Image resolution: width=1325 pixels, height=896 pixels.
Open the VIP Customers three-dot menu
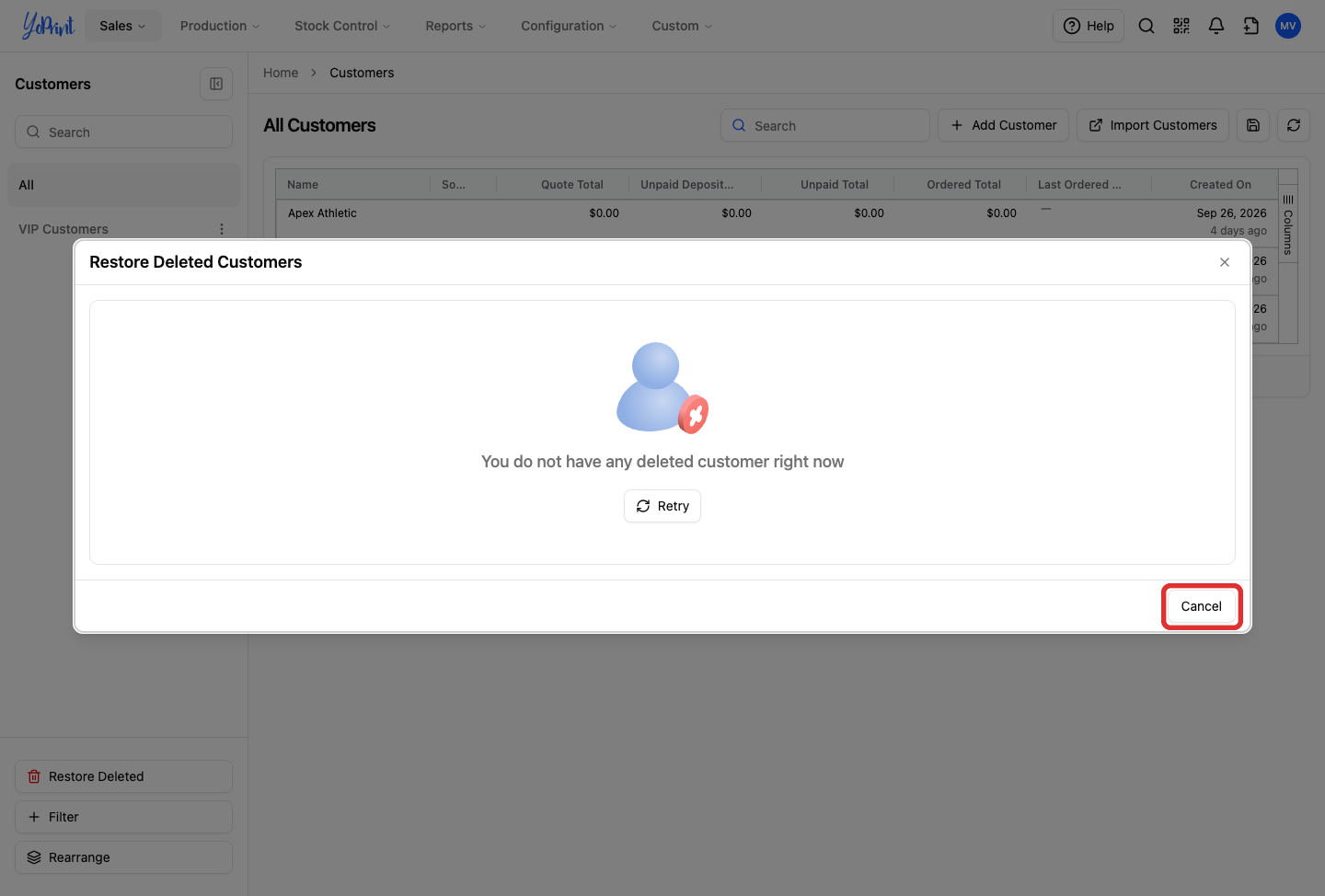point(222,229)
